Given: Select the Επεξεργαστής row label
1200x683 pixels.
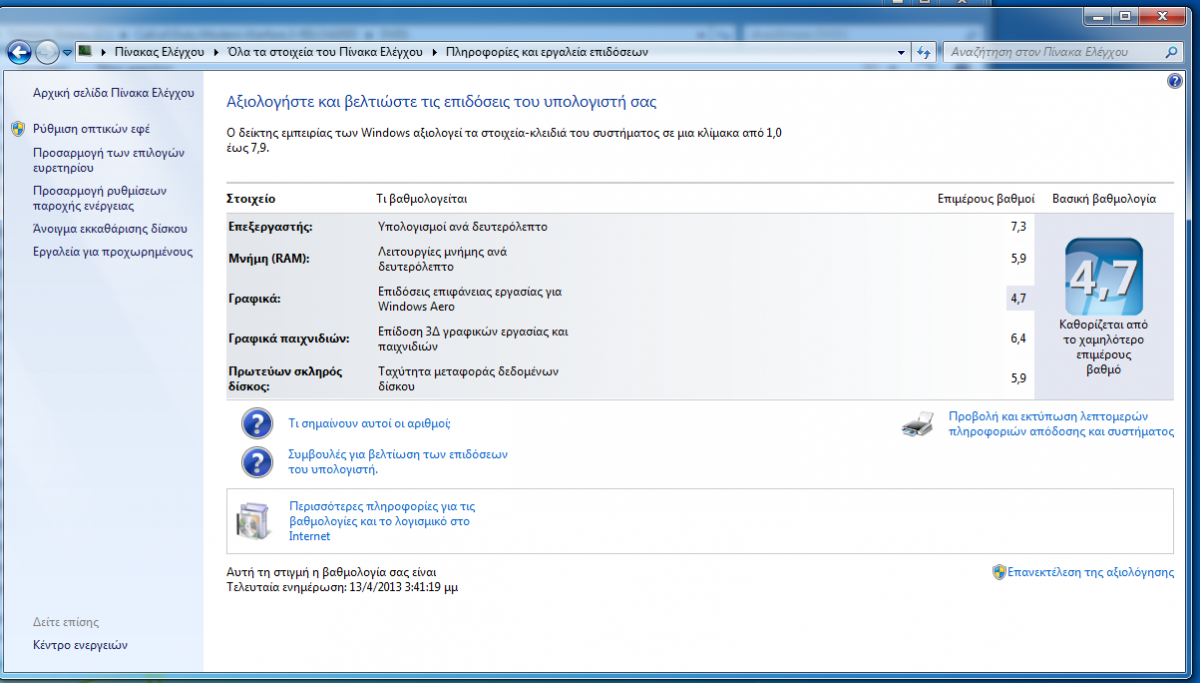Looking at the screenshot, I should pyautogui.click(x=270, y=227).
